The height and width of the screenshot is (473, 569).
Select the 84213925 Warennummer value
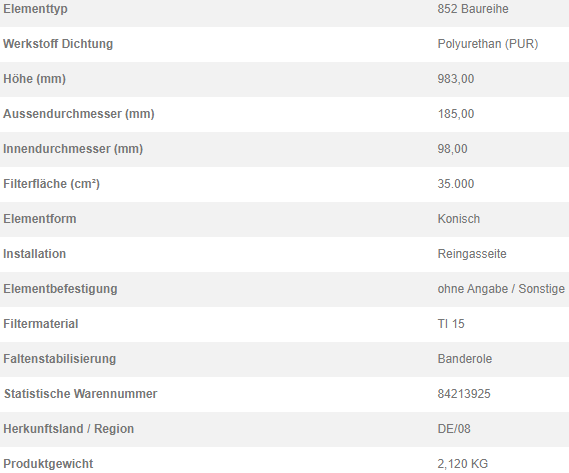click(x=464, y=394)
